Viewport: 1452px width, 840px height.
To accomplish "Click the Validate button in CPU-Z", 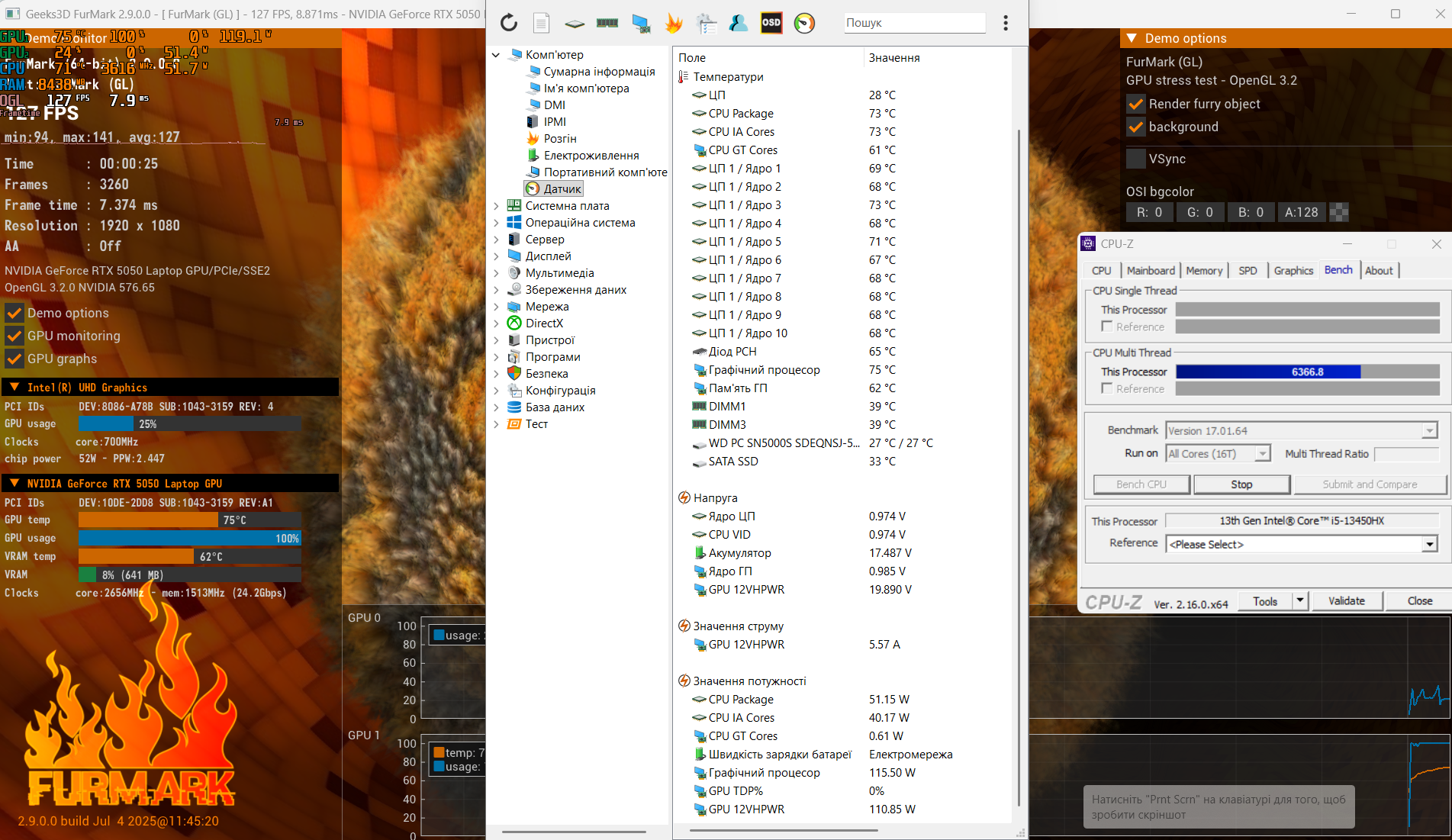I will click(1346, 601).
